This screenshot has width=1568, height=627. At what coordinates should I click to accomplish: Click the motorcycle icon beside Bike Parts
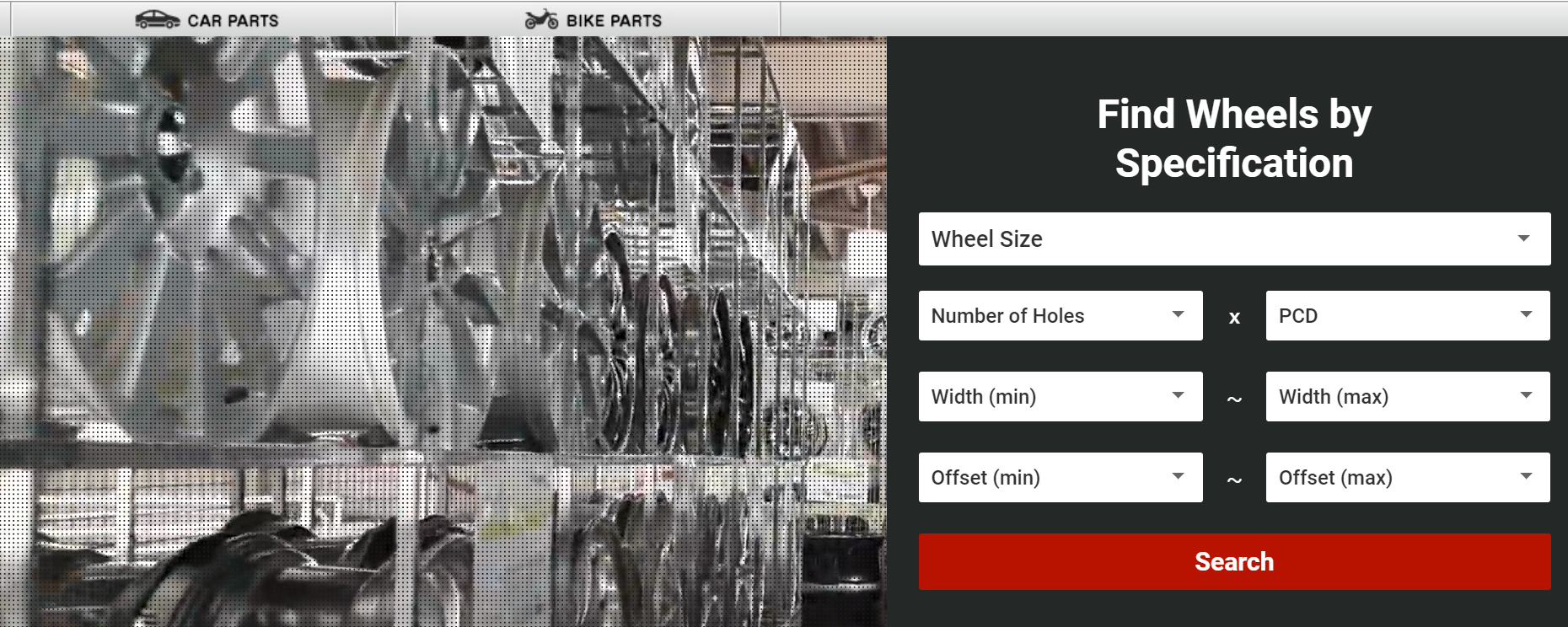(x=541, y=19)
